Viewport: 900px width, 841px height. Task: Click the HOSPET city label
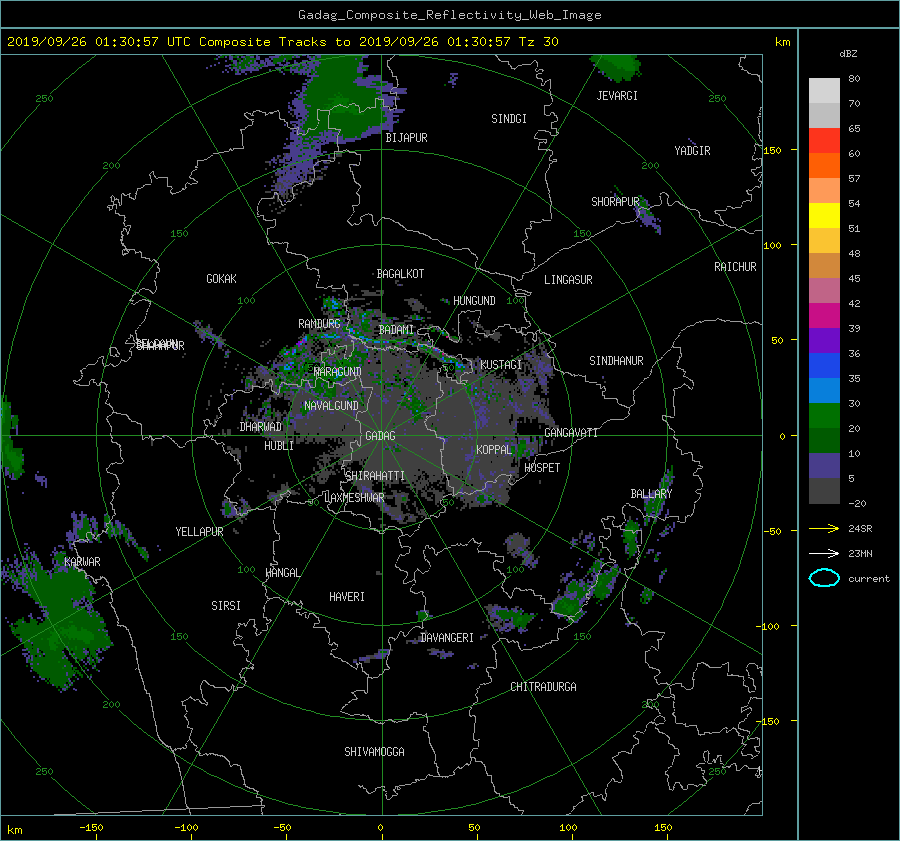tap(542, 468)
